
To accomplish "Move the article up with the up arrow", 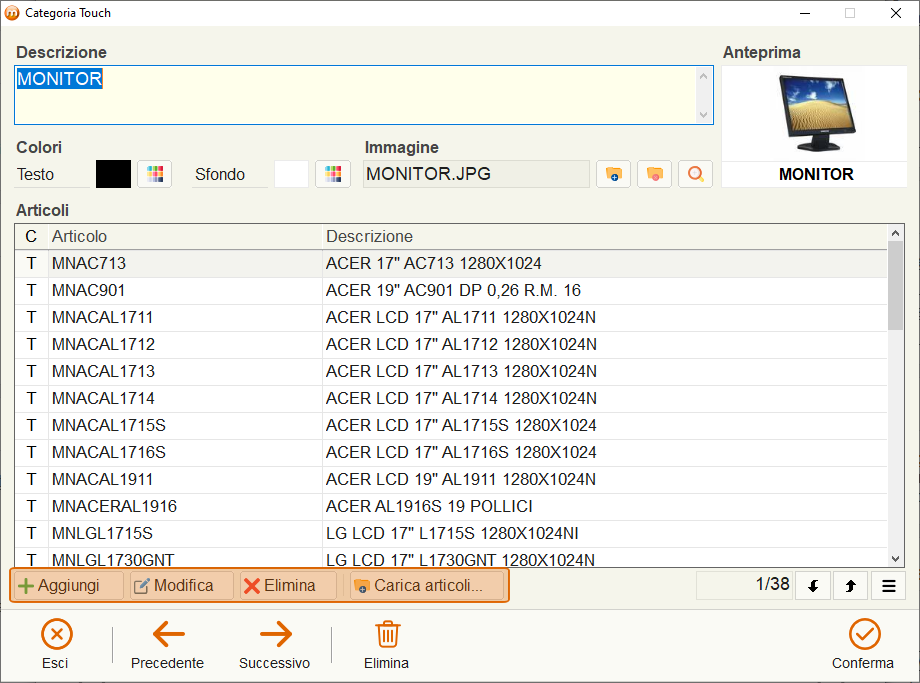I will click(x=850, y=586).
